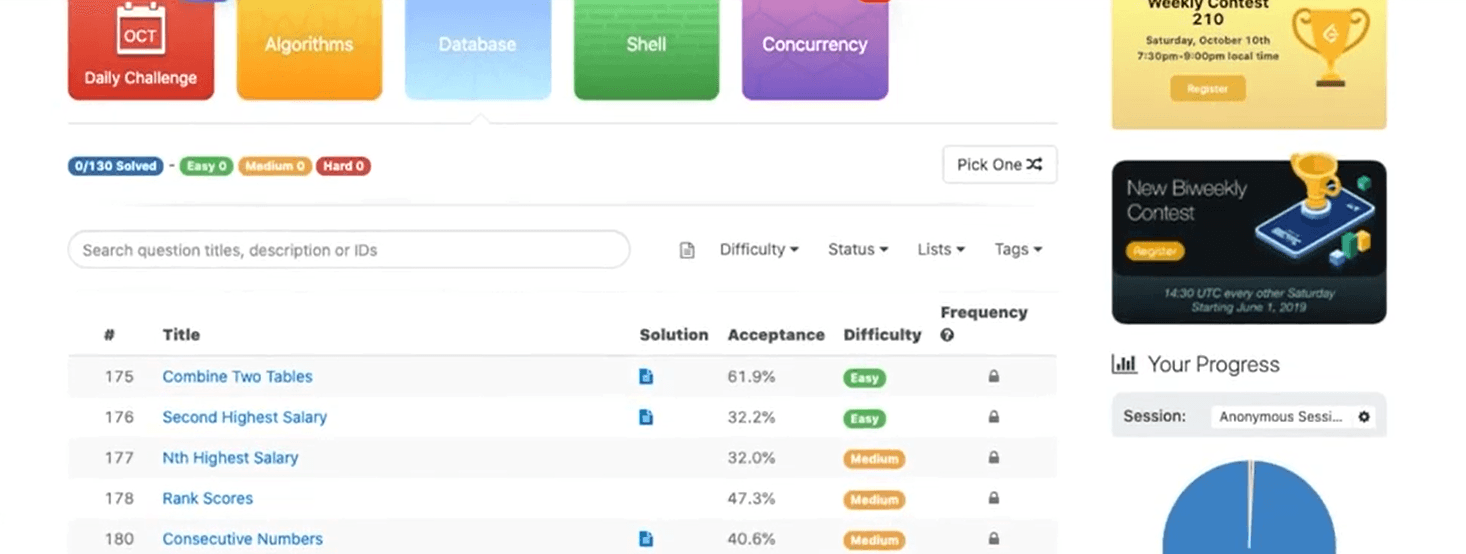Open solution icon for Consecutive Numbers
Screen dimensions: 1466x554
646,539
